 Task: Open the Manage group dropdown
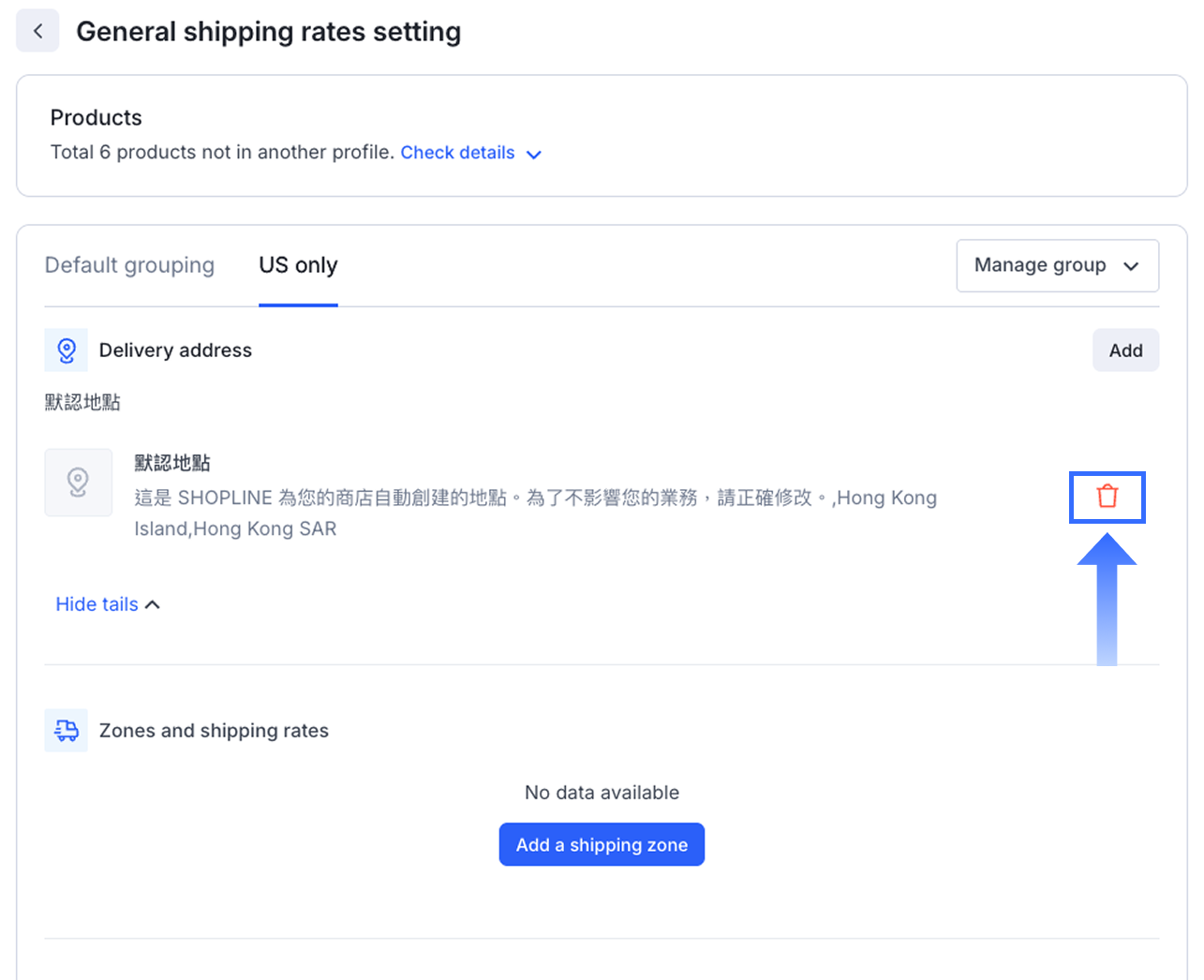pos(1040,266)
